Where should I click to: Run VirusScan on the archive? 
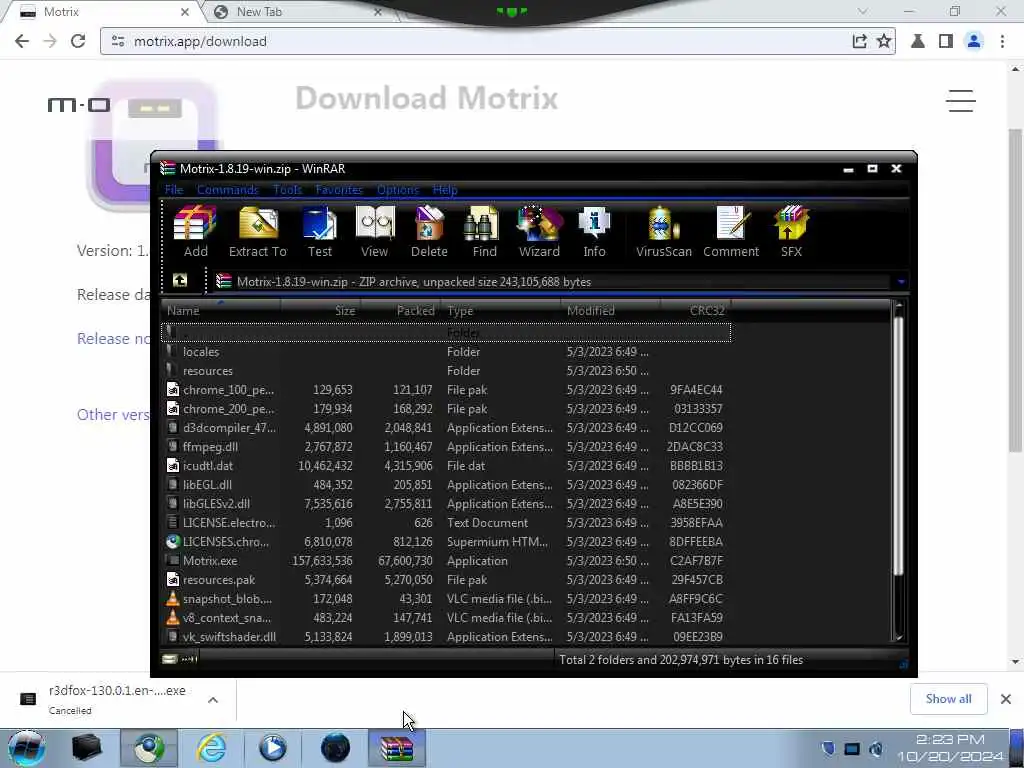click(664, 232)
